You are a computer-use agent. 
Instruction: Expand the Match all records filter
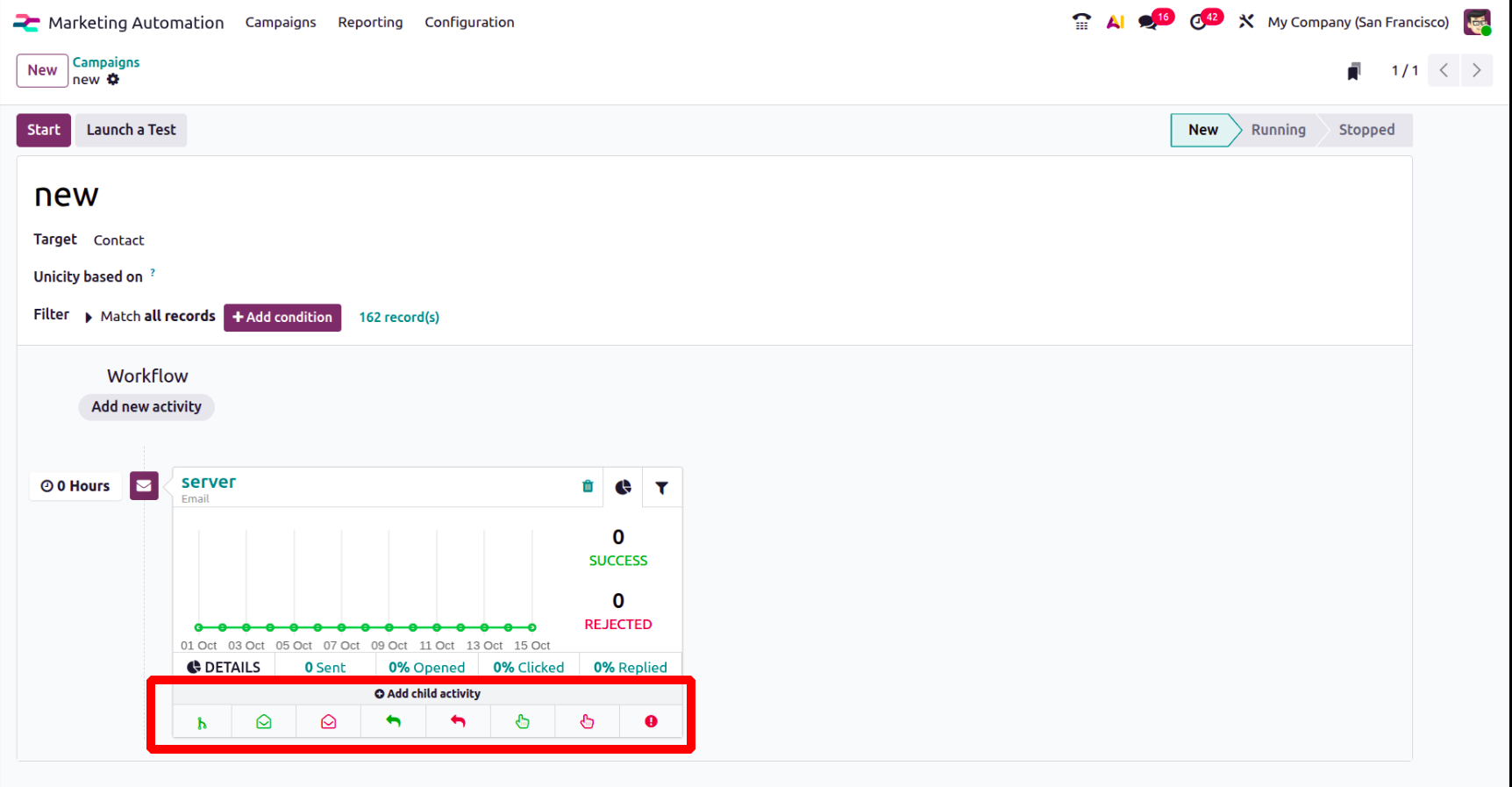click(89, 317)
